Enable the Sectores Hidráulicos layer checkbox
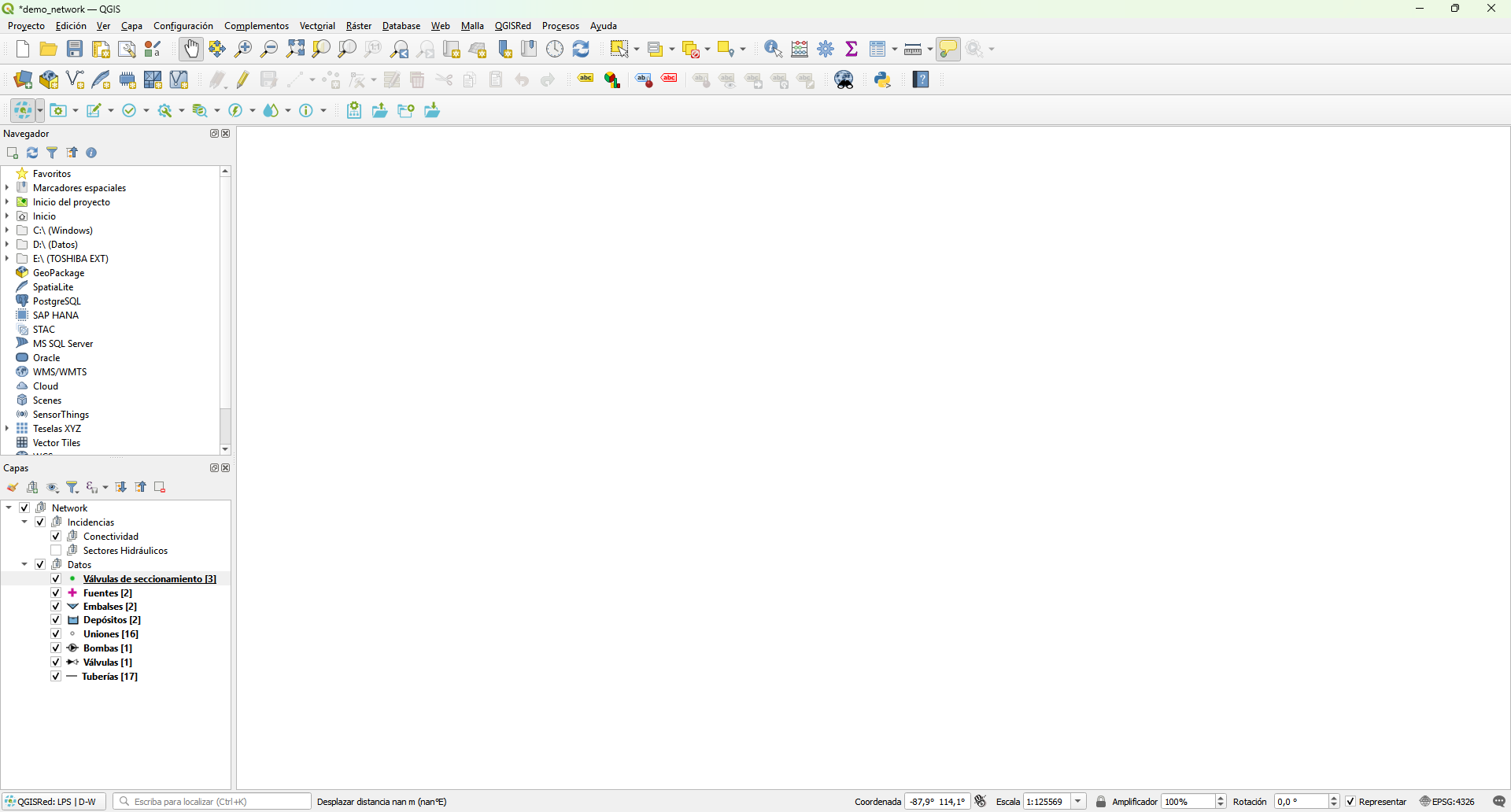The width and height of the screenshot is (1511, 812). (56, 551)
